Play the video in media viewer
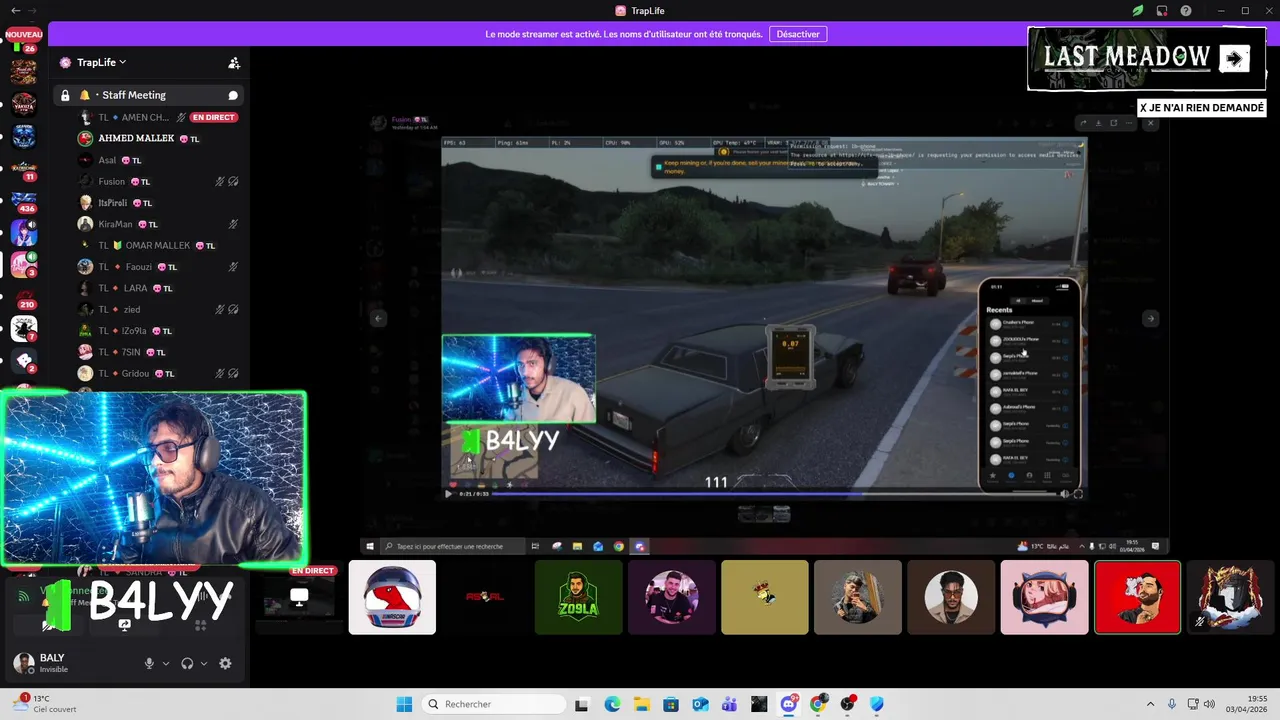 pyautogui.click(x=449, y=493)
